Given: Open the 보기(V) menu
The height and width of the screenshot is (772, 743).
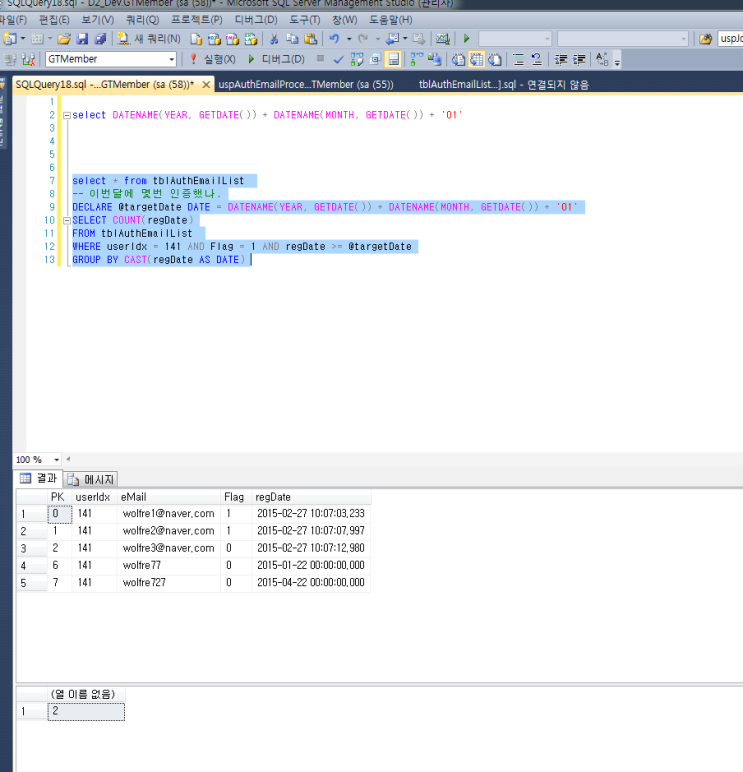Looking at the screenshot, I should coord(97,20).
